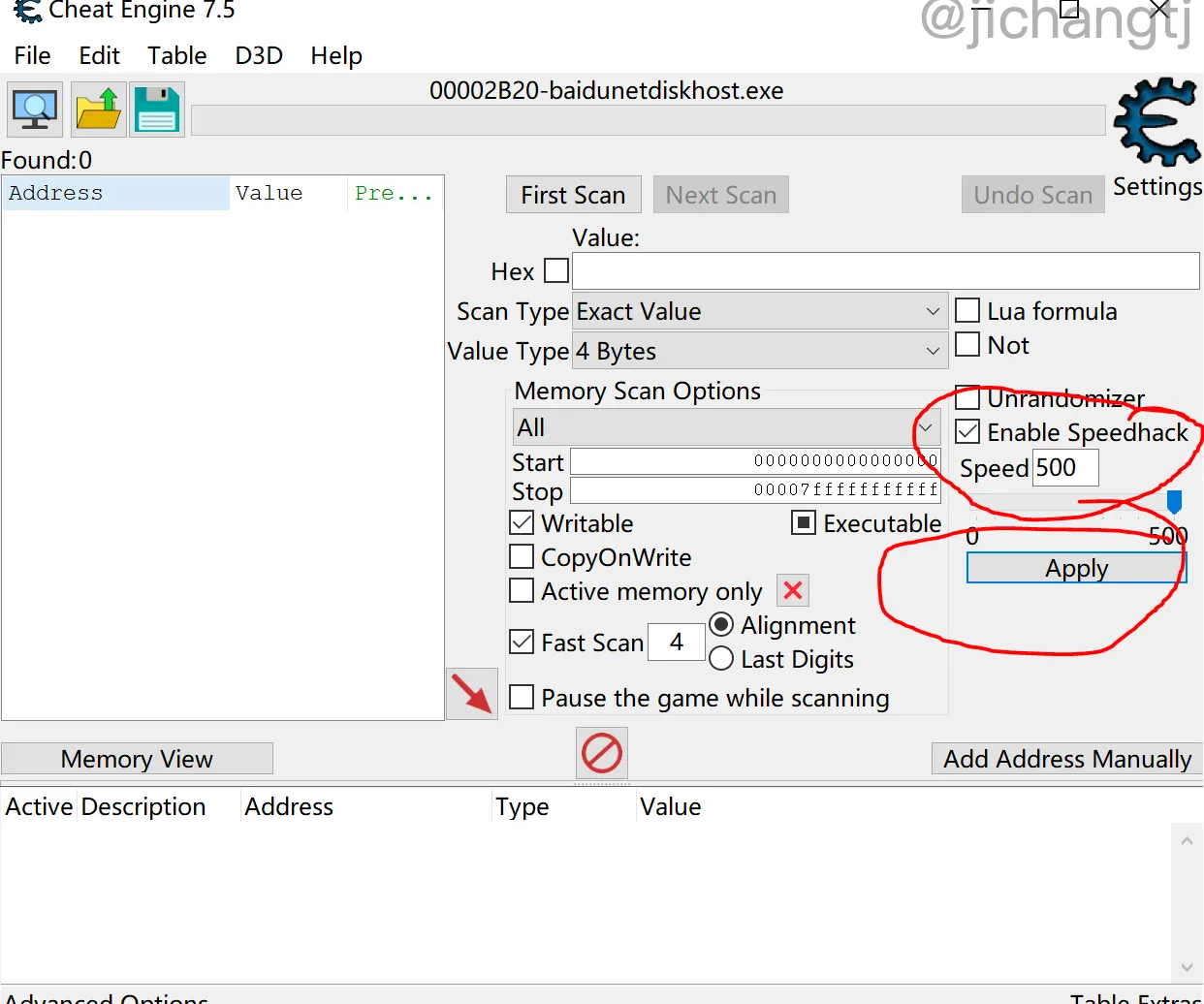Toggle the Hex checkbox
The height and width of the screenshot is (1004, 1204).
click(556, 270)
